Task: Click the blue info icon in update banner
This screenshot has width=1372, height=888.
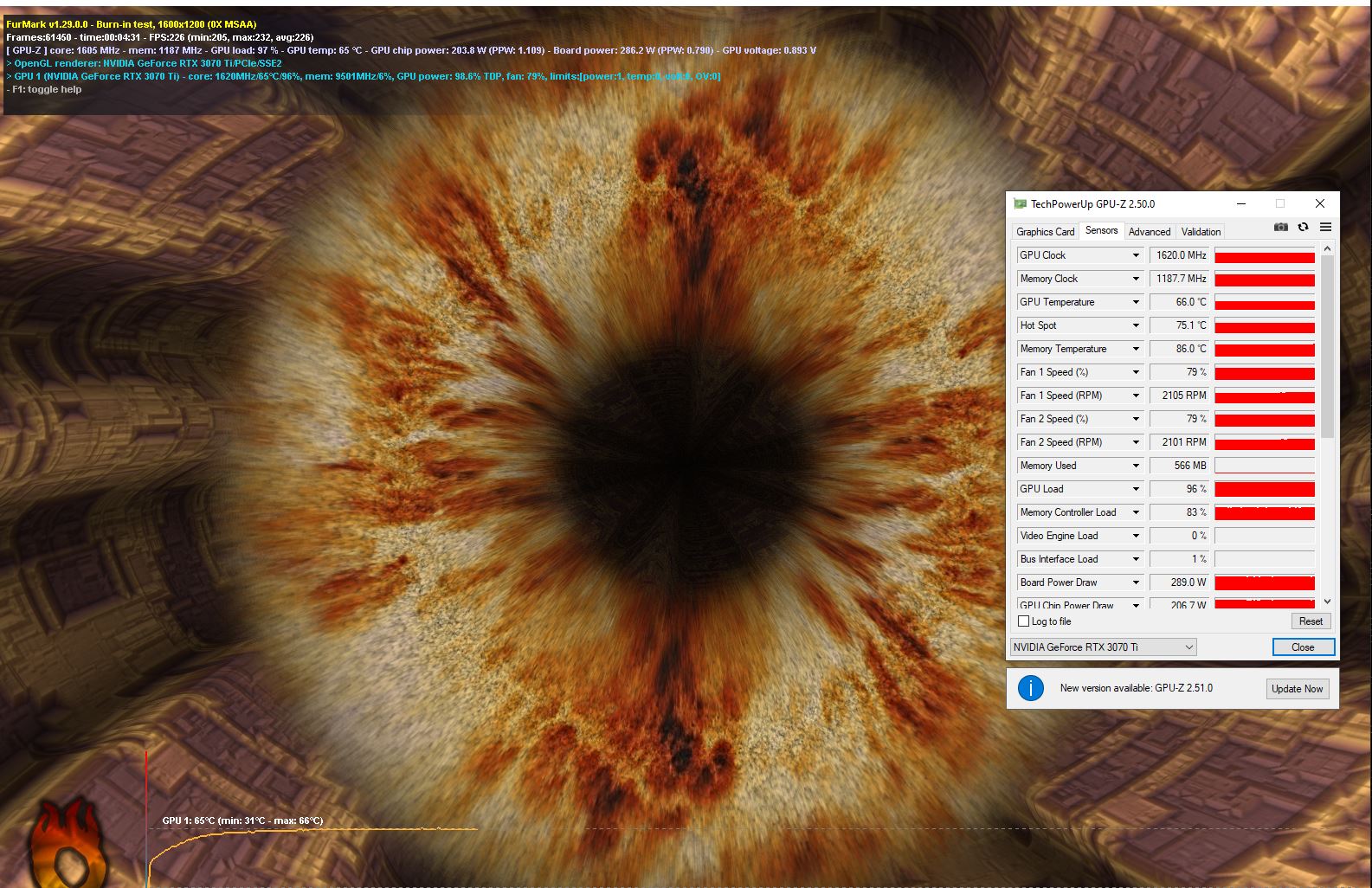Action: coord(1030,688)
